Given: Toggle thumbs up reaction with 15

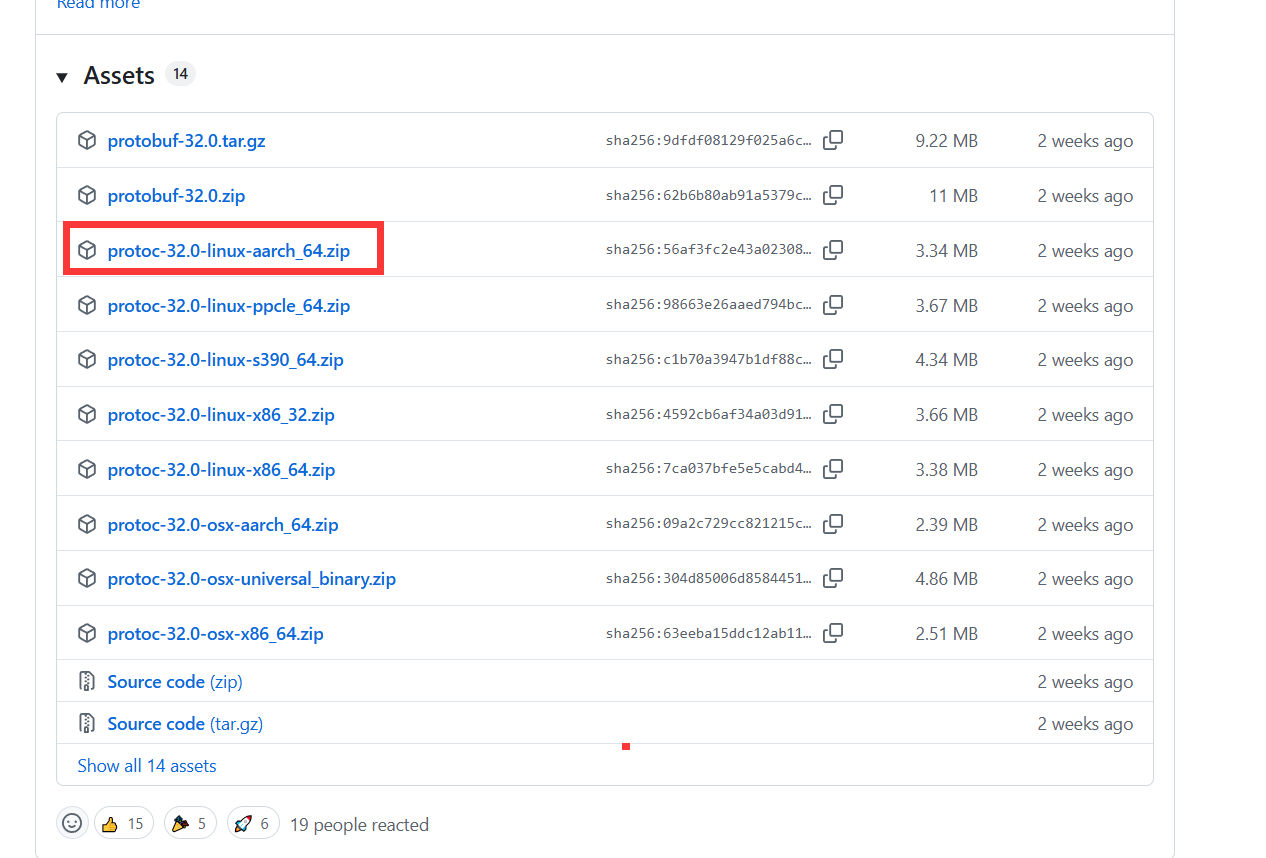Looking at the screenshot, I should click(124, 824).
